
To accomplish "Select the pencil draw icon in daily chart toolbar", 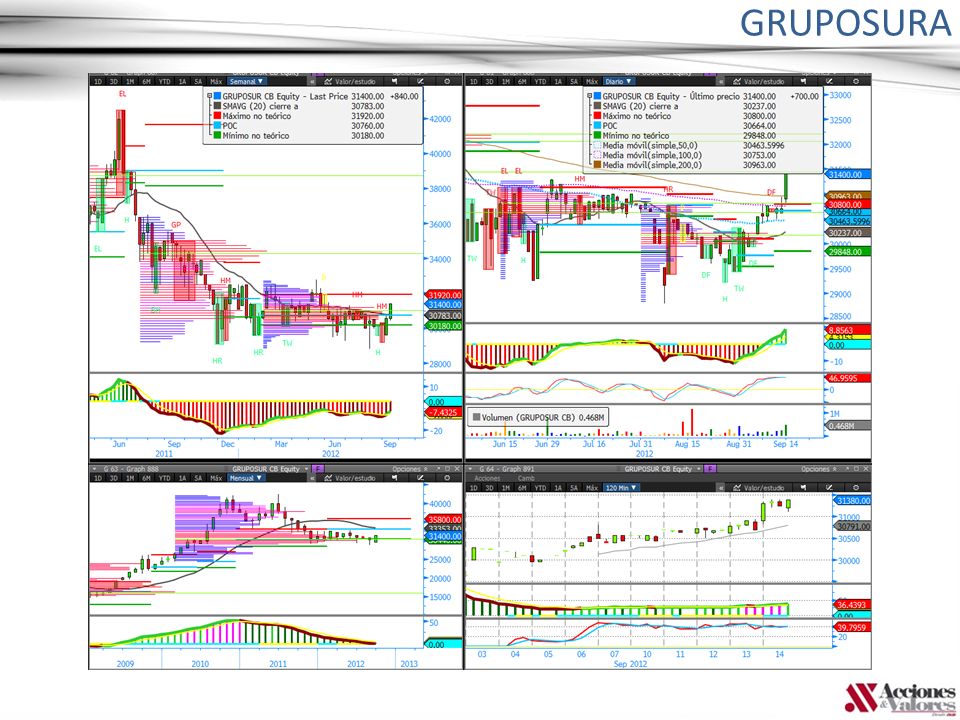I will [x=830, y=81].
